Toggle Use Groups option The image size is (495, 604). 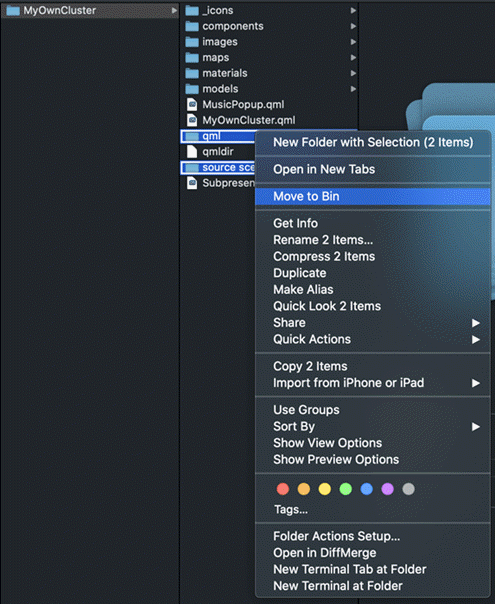[x=373, y=410]
